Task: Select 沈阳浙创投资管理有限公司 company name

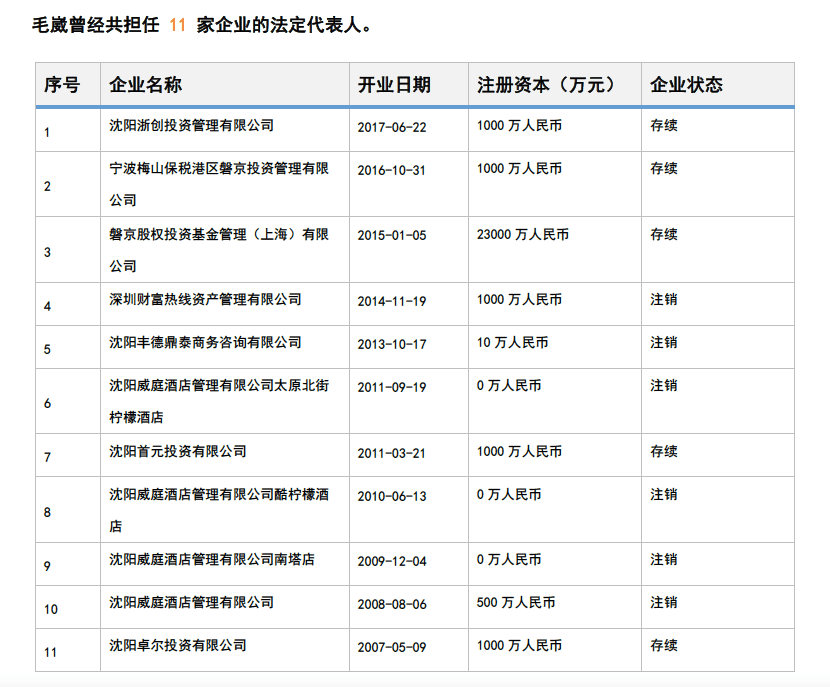Action: (x=192, y=125)
